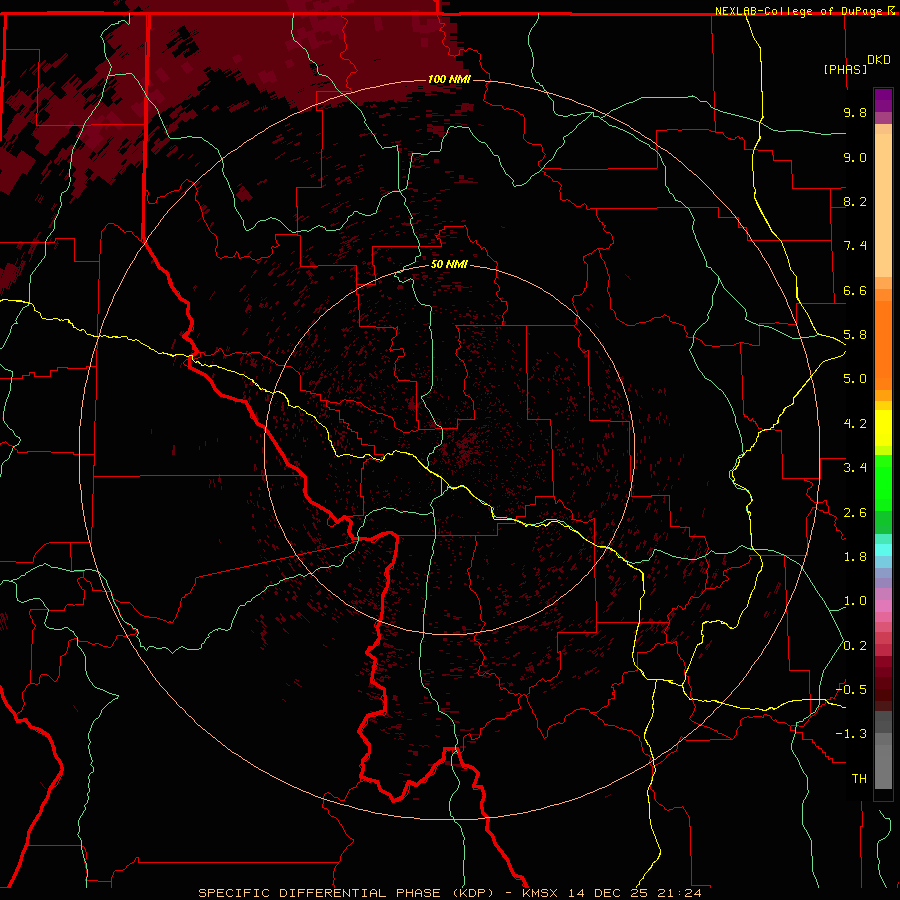Click the purple segment at the top of the color bar
Screen dimensions: 900x900
point(883,100)
